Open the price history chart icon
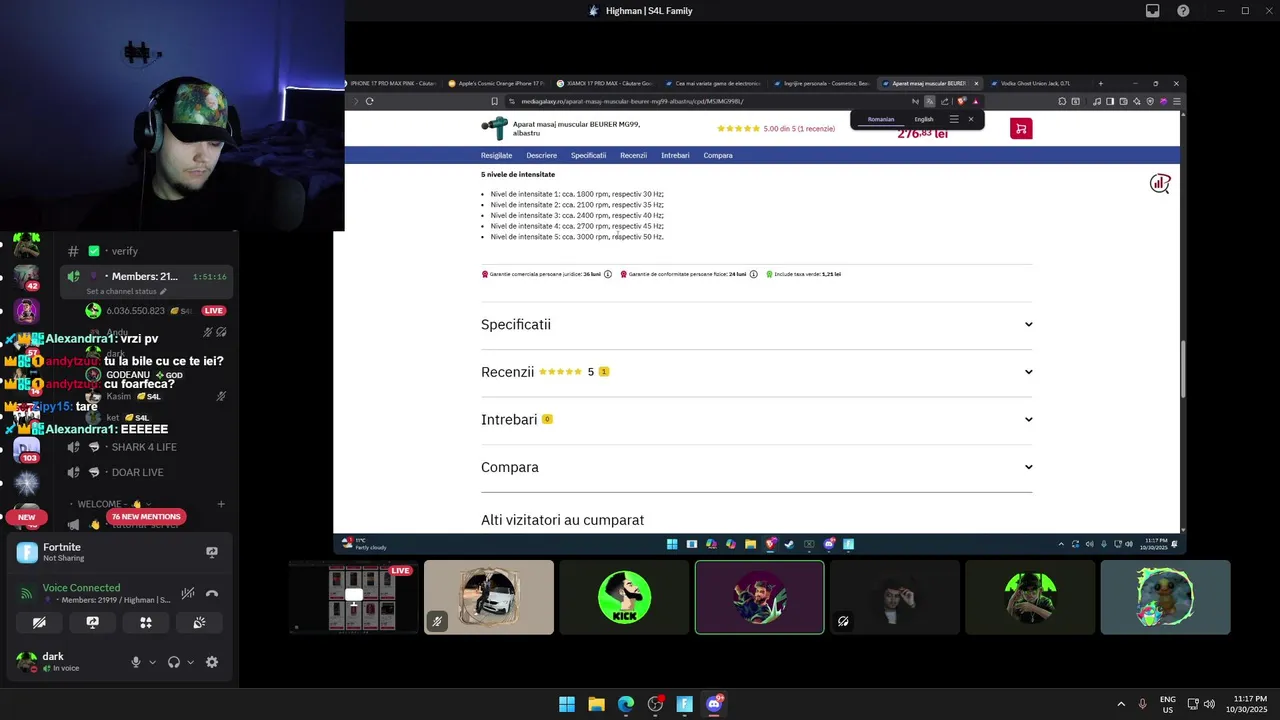Screen dimensions: 1280x720 [x=1160, y=183]
